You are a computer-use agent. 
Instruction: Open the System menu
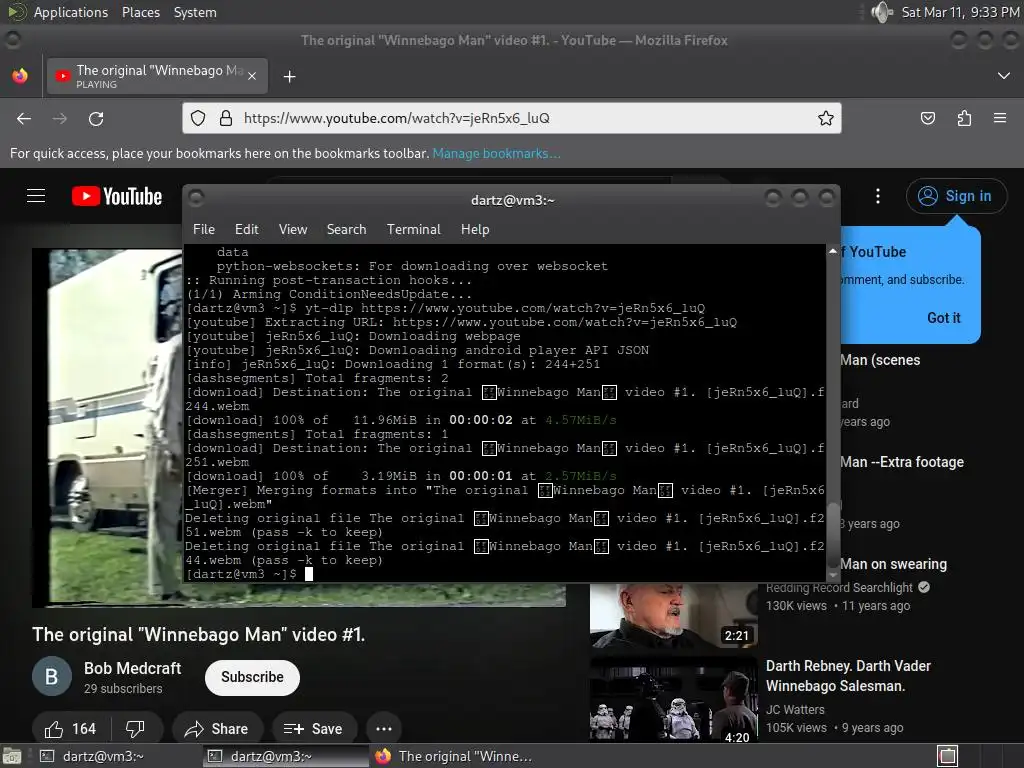click(x=195, y=12)
